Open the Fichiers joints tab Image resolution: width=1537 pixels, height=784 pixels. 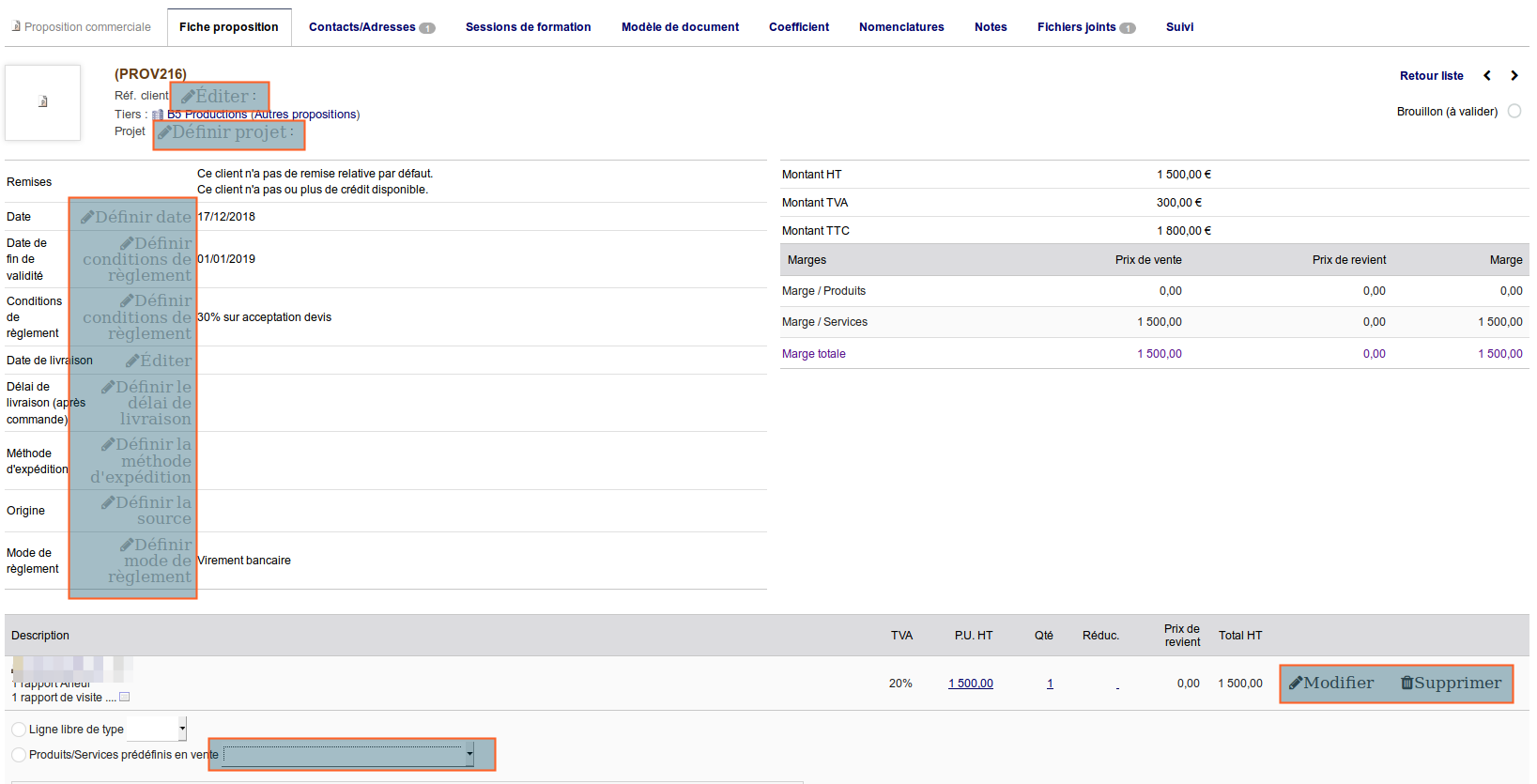click(x=1085, y=27)
